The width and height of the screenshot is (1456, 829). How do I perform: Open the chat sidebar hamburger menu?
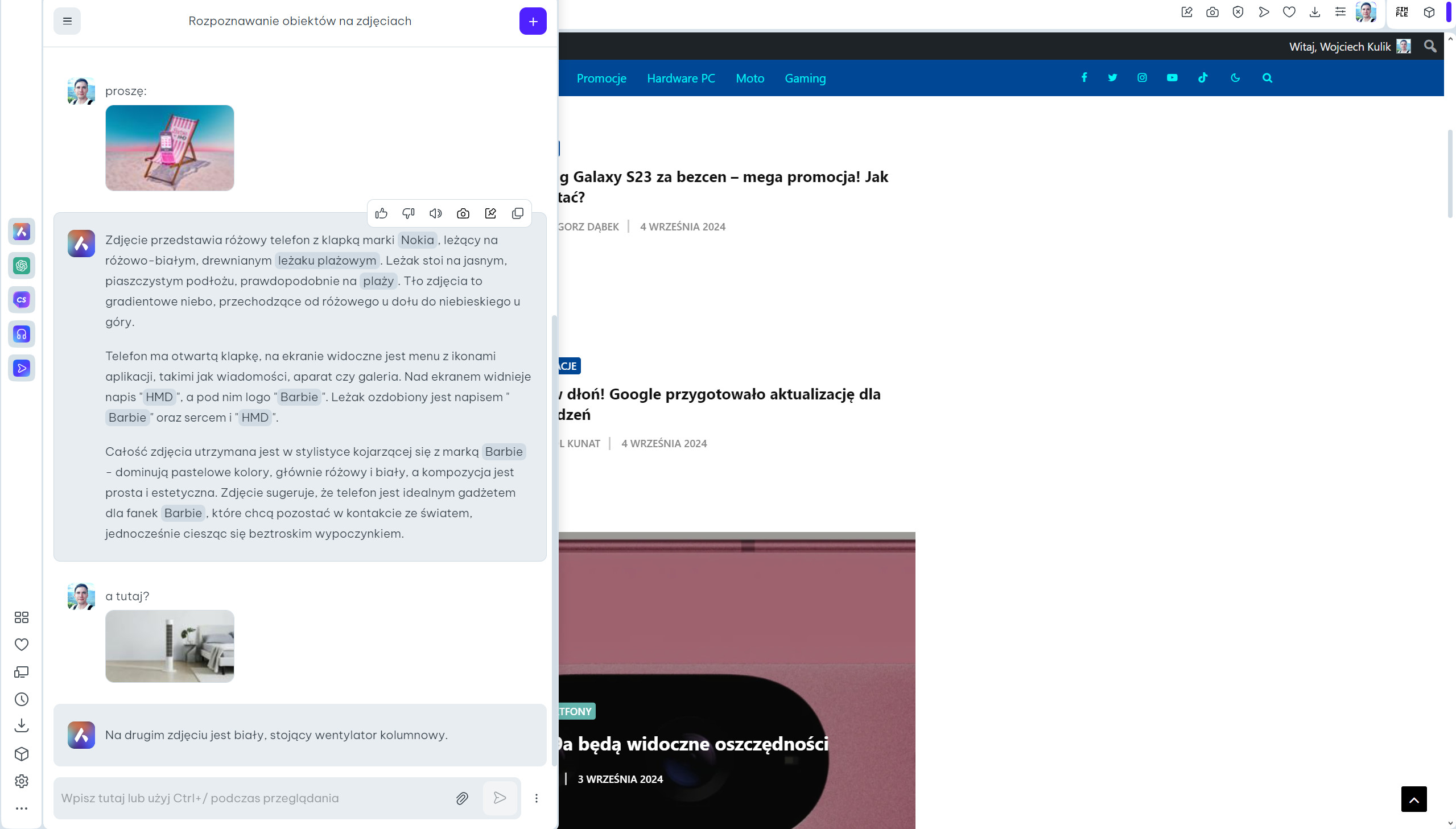(x=67, y=21)
